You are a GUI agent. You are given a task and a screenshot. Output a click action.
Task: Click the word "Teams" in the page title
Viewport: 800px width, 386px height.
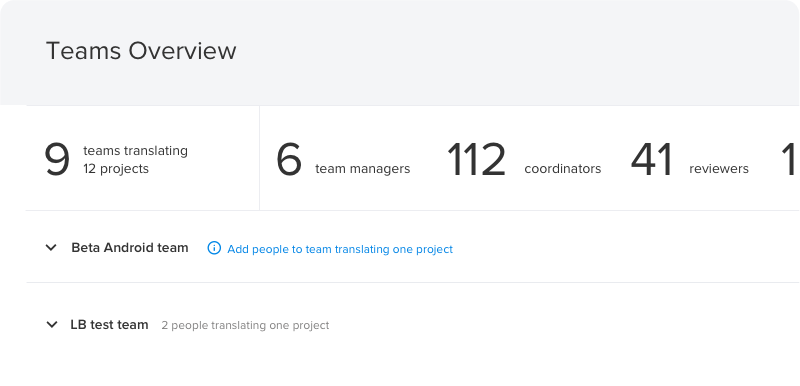pos(84,51)
